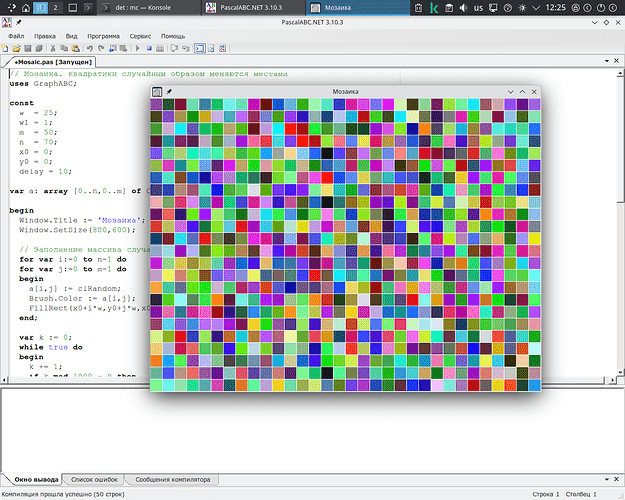The width and height of the screenshot is (625, 500).
Task: Open the Программа menu
Action: coord(103,36)
